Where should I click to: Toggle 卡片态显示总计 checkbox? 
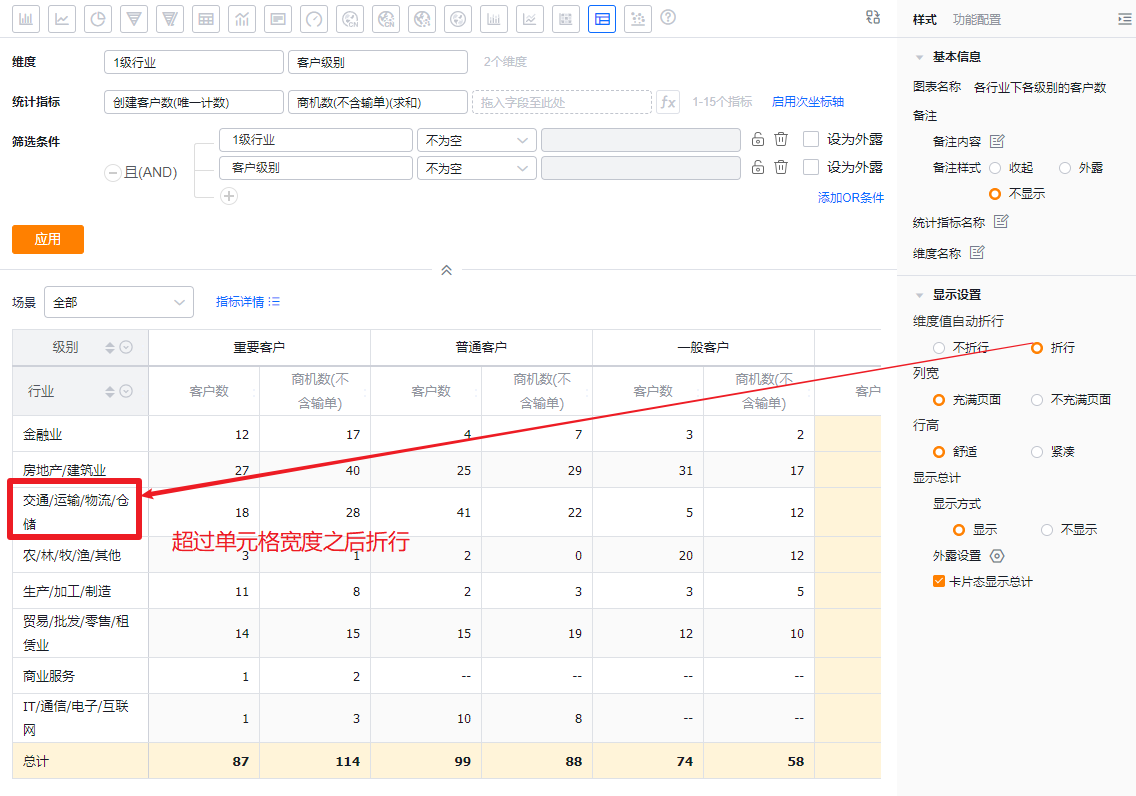[x=939, y=581]
